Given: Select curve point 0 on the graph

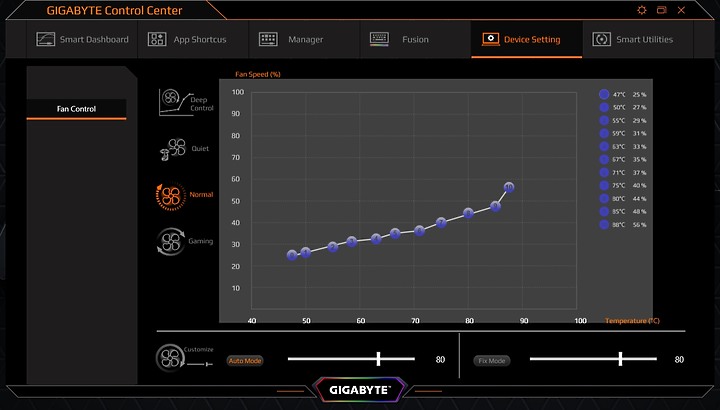Looking at the screenshot, I should (x=292, y=255).
